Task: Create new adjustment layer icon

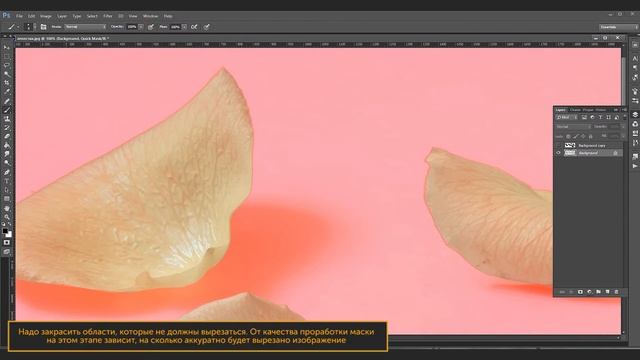Action: tap(589, 292)
